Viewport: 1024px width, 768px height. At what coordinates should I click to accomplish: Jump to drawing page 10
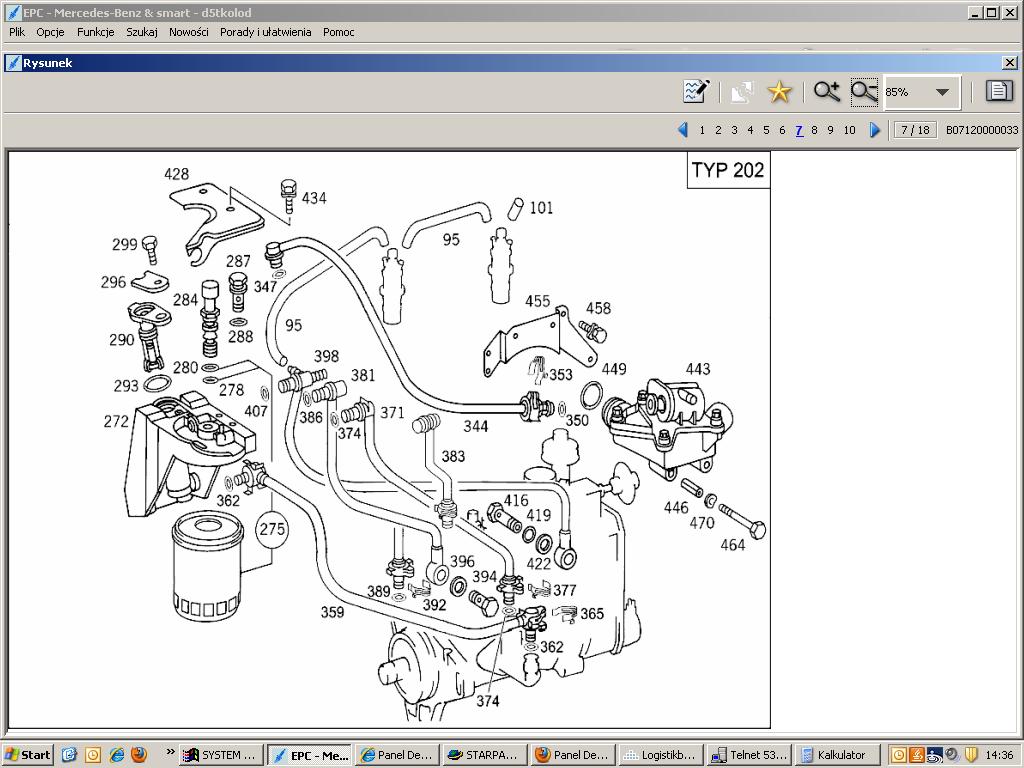tap(849, 130)
